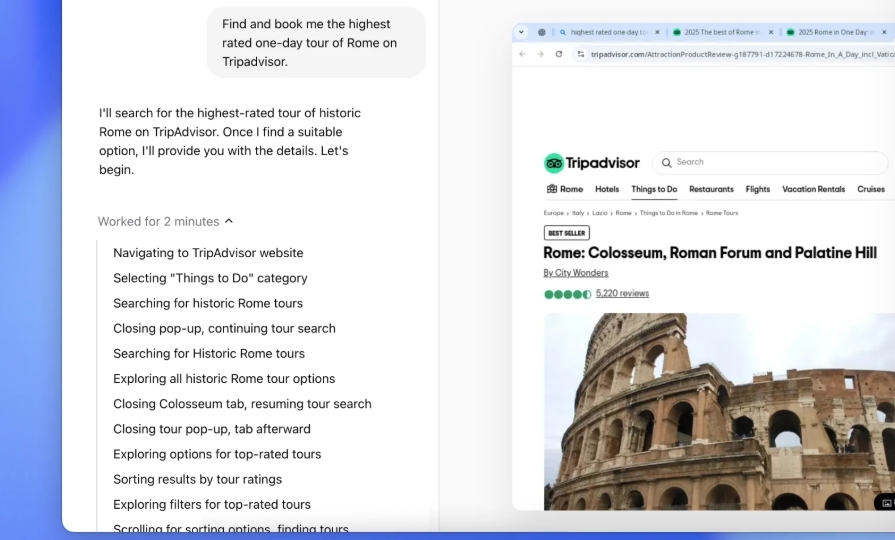Select the Things to Do menu item

click(x=654, y=189)
